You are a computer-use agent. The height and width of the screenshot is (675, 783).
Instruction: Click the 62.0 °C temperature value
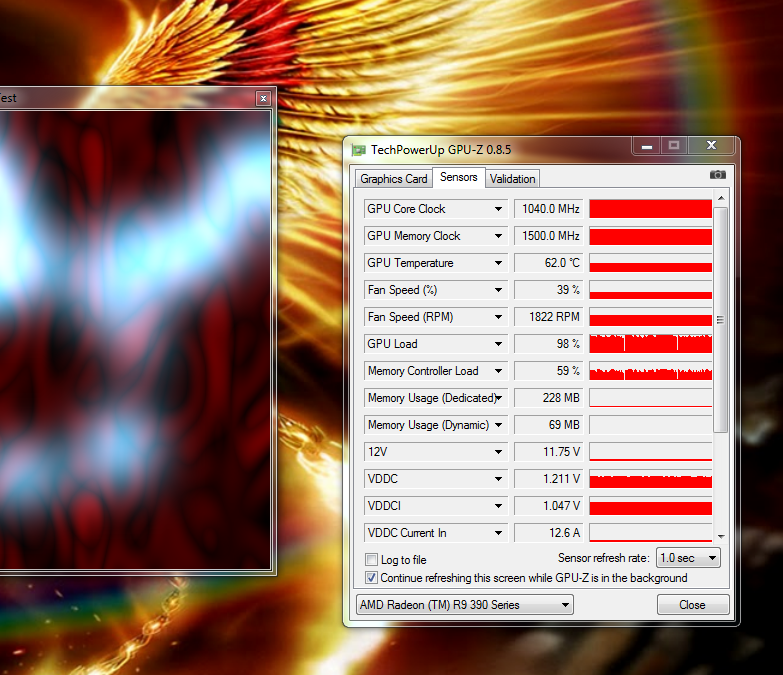point(549,263)
